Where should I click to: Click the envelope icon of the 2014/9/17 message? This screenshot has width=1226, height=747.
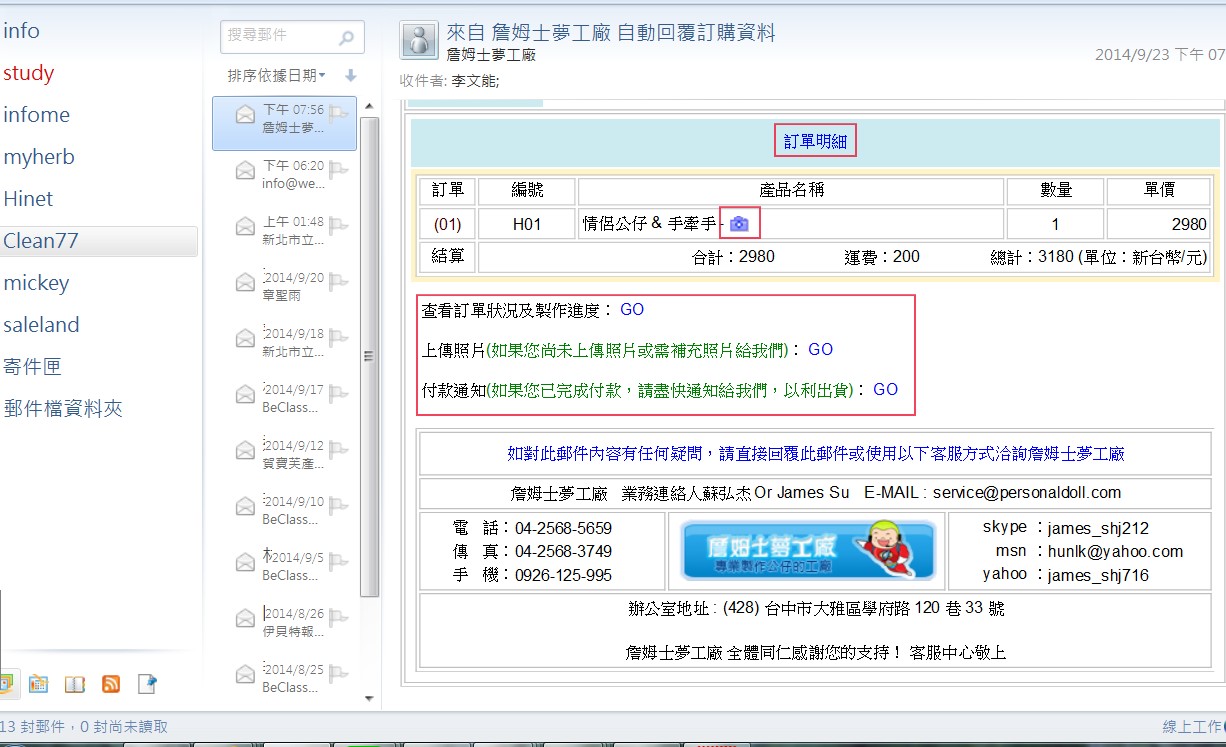coord(245,395)
